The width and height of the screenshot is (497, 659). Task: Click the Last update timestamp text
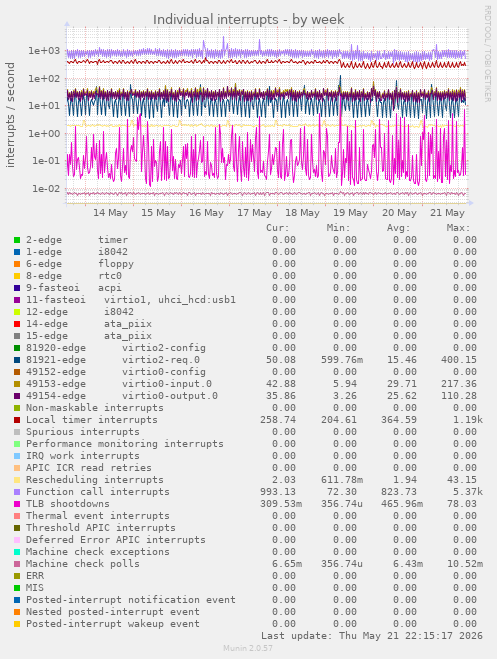372,636
